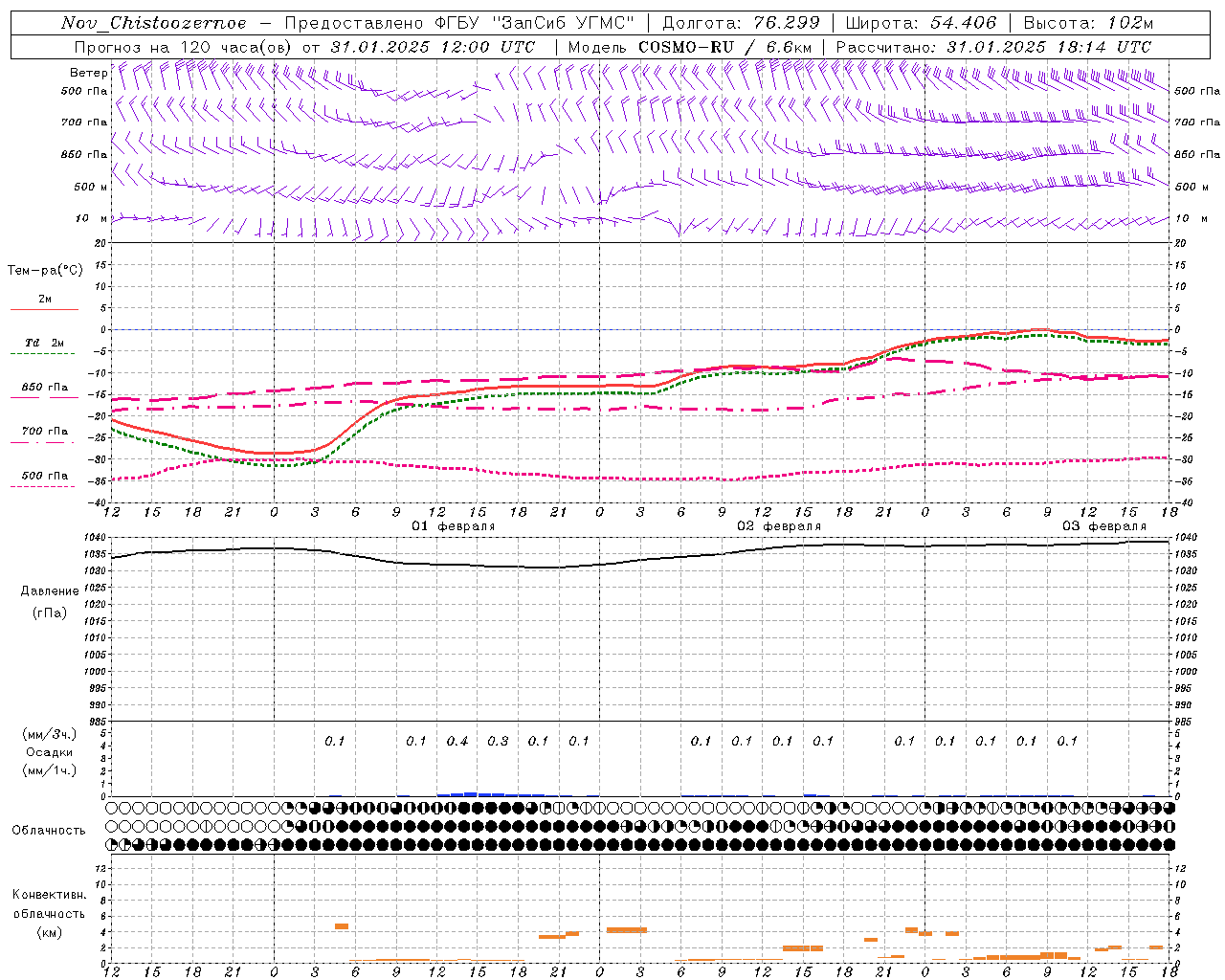Click the 01 февраля date label
The image size is (1225, 980).
454,526
